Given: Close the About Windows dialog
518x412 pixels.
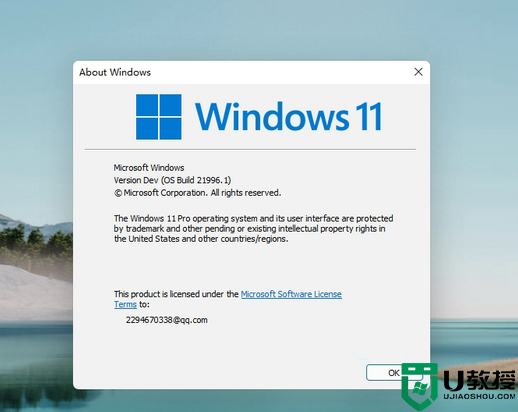Looking at the screenshot, I should pos(418,72).
